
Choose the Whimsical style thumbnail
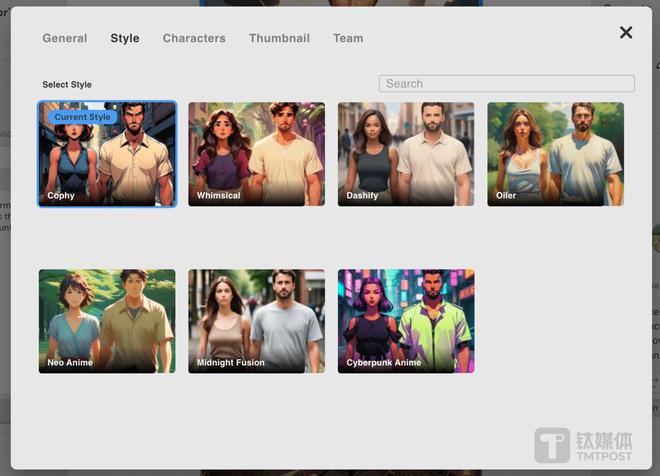pos(256,154)
